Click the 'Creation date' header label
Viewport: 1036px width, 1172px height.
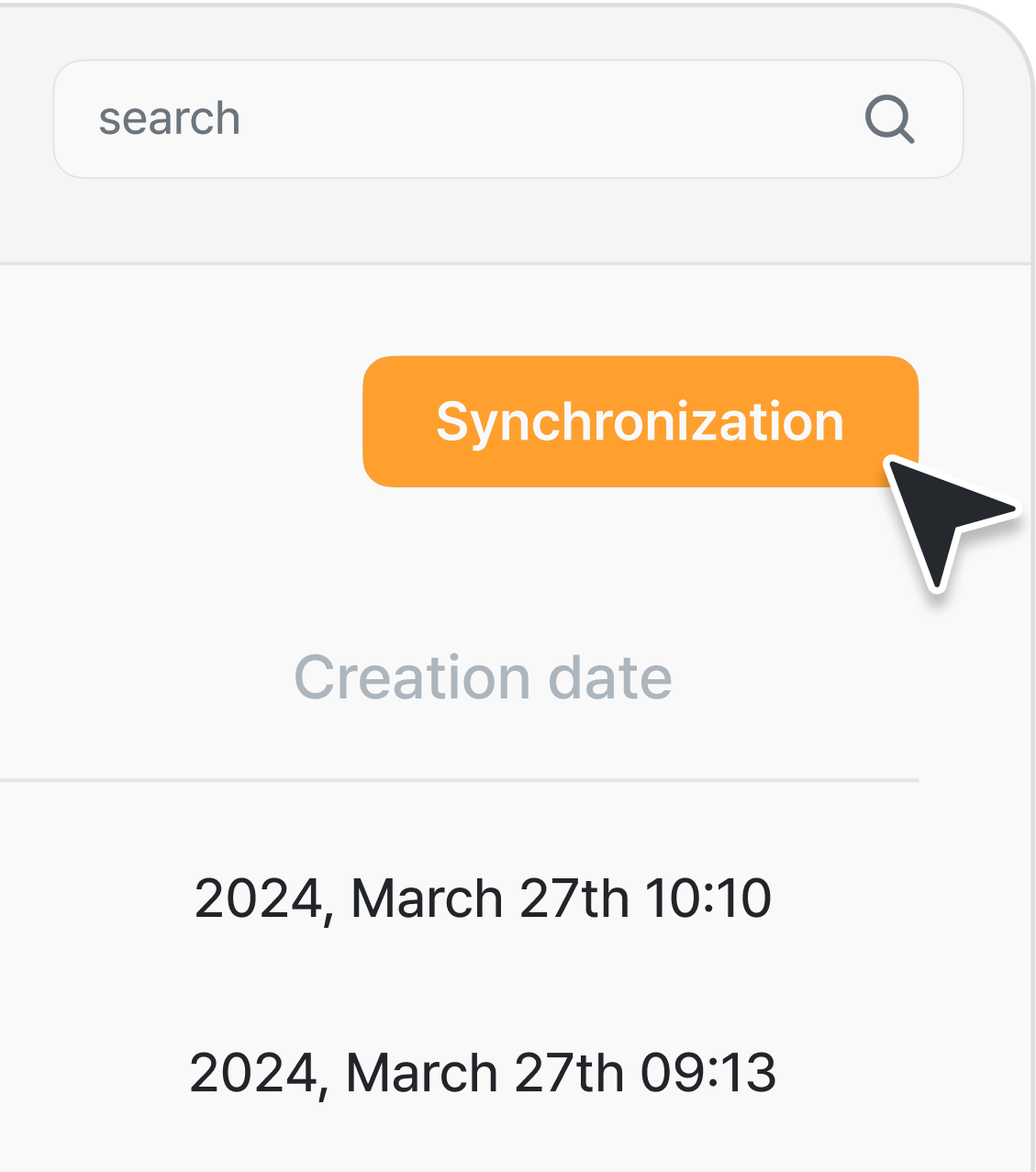[x=483, y=678]
